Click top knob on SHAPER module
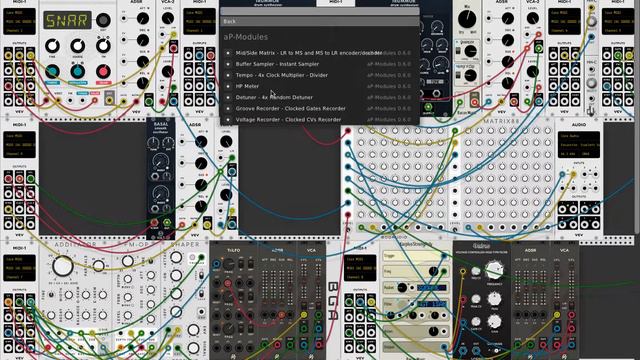 [176, 257]
